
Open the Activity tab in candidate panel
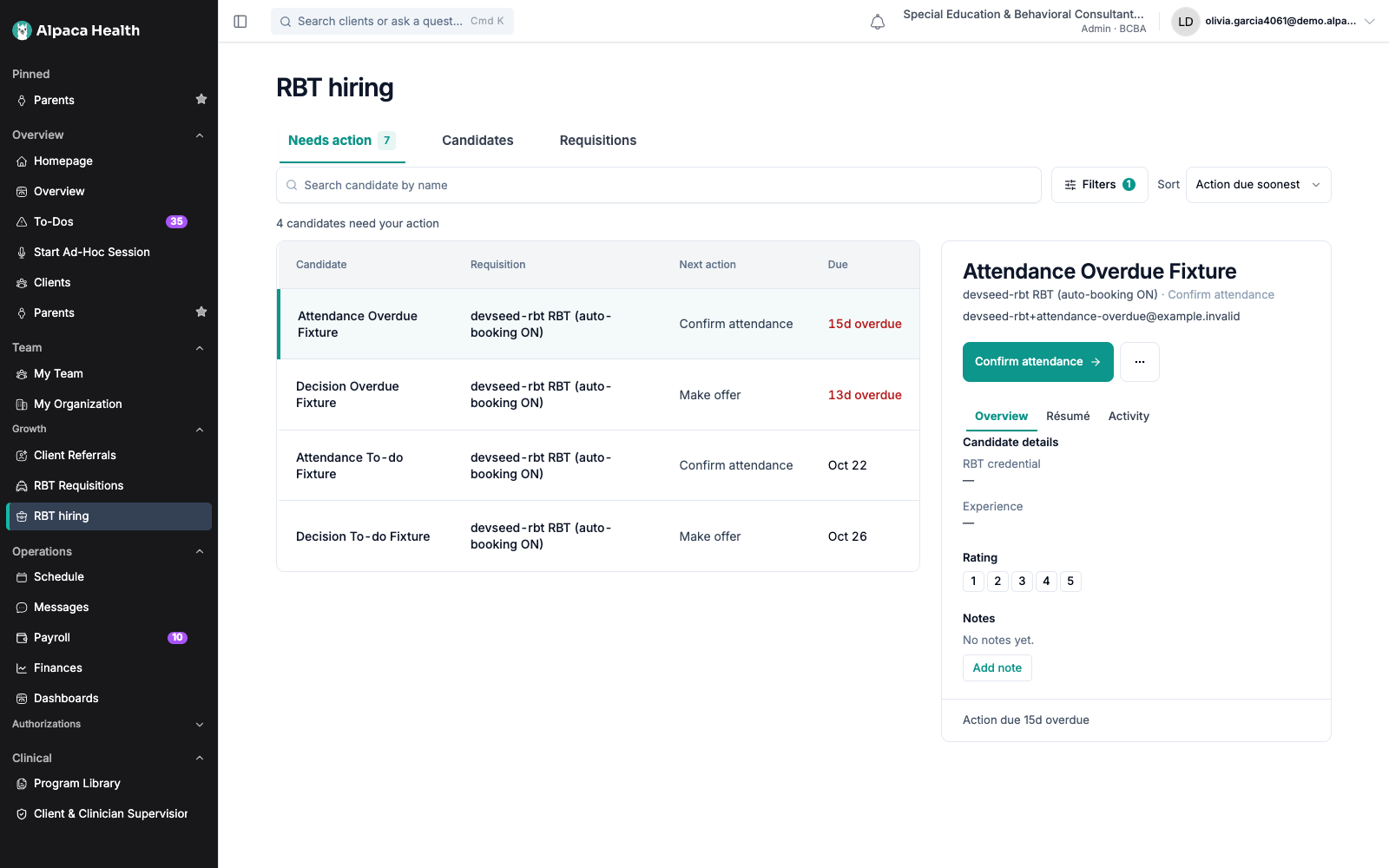(1129, 416)
